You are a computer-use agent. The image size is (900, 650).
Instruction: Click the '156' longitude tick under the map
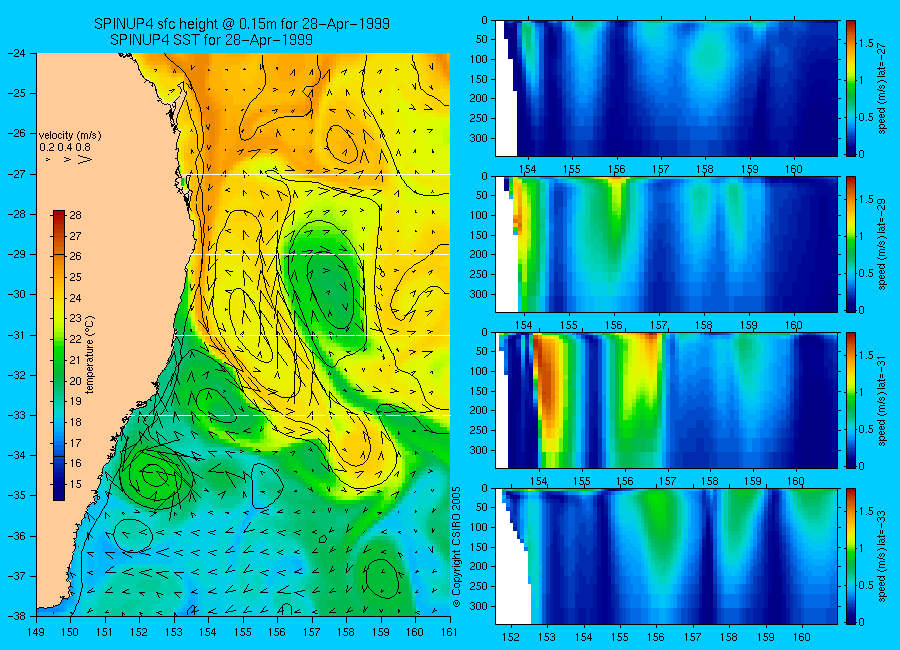[277, 633]
